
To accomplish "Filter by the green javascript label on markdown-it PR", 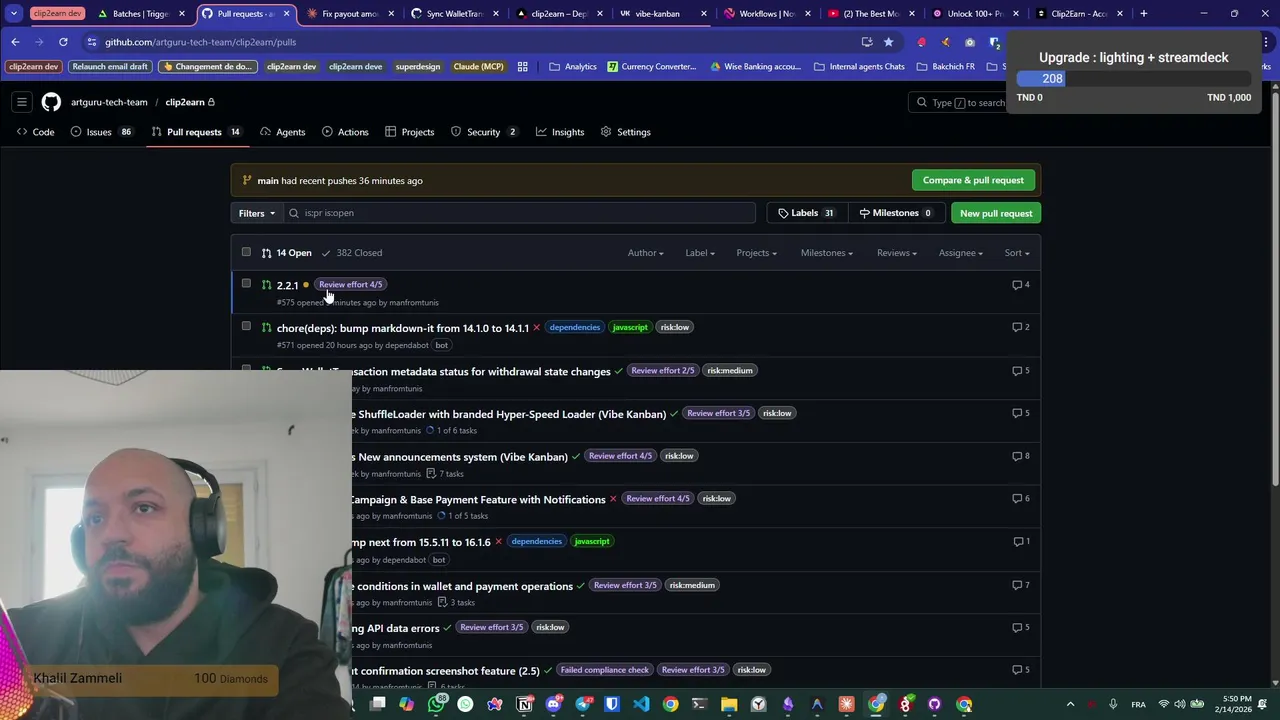I will tap(630, 327).
